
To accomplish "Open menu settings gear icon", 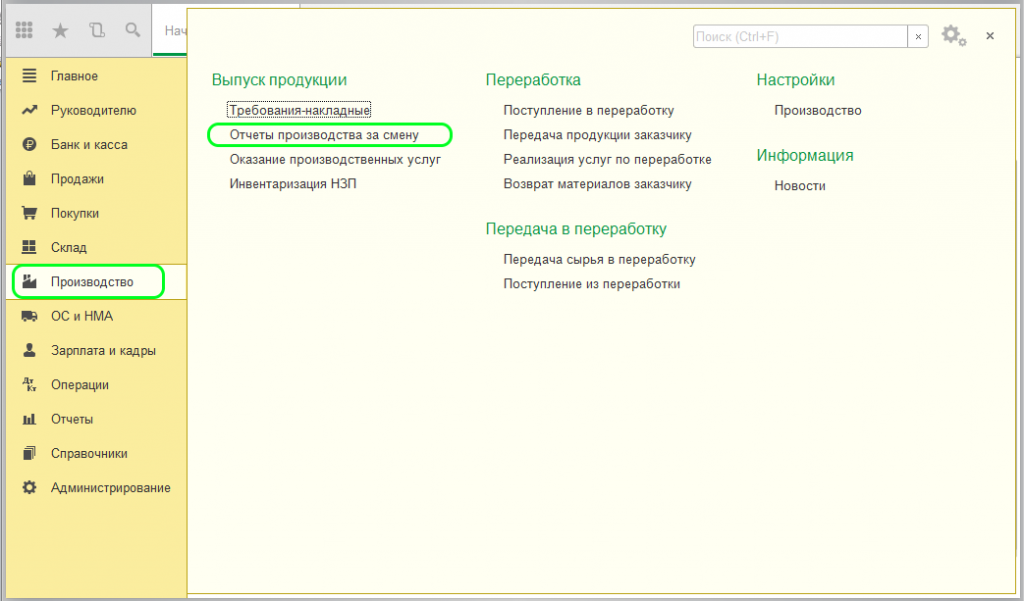I will [952, 36].
